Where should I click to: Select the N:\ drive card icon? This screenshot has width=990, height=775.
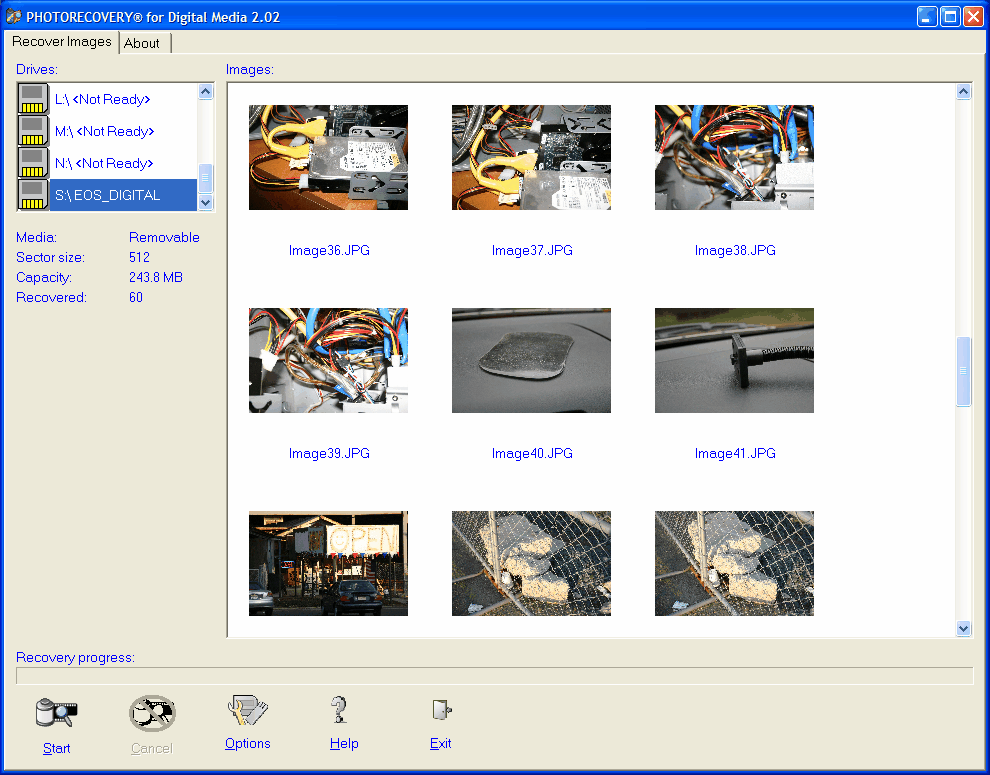[34, 163]
